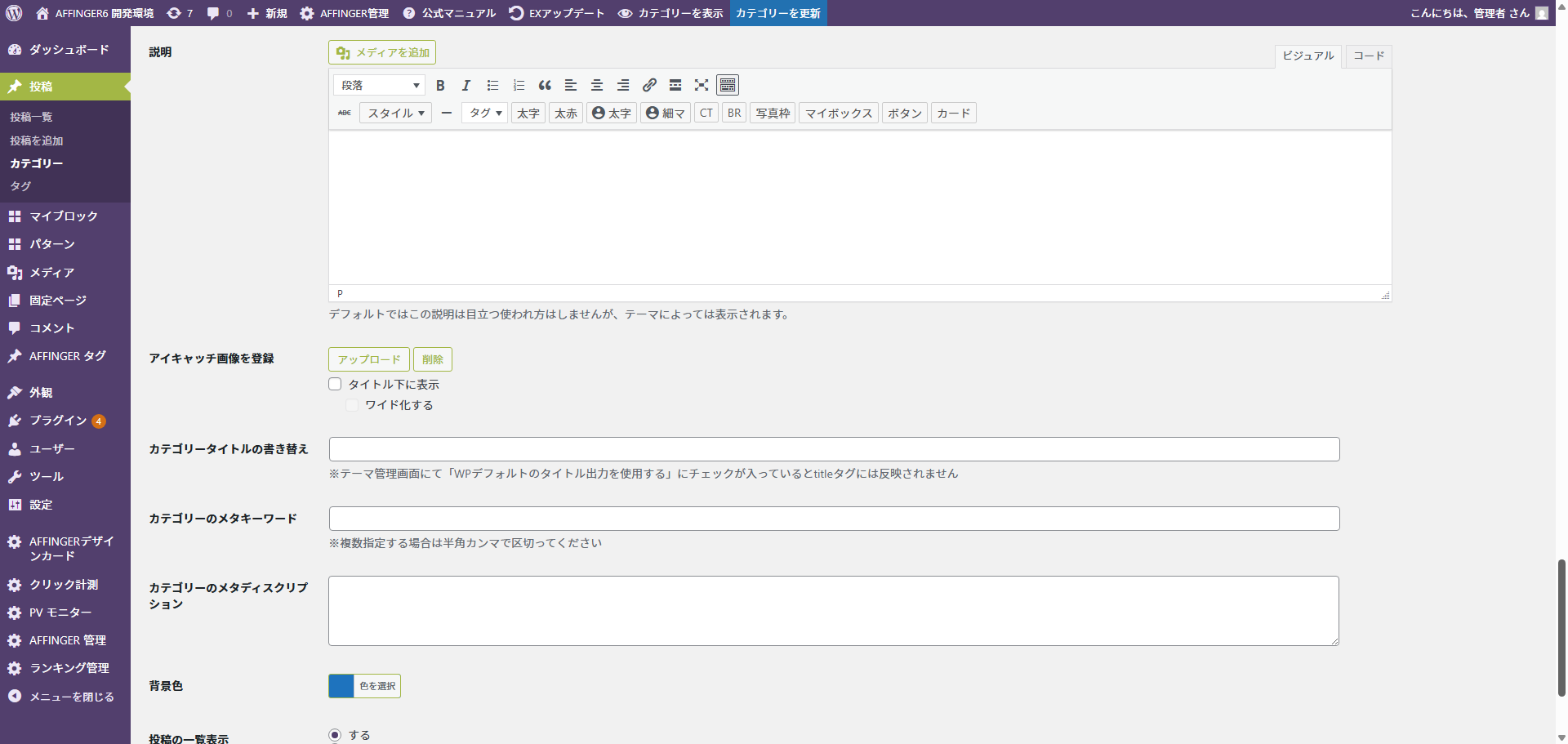
Task: Click the 色を選択 button
Action: point(377,686)
